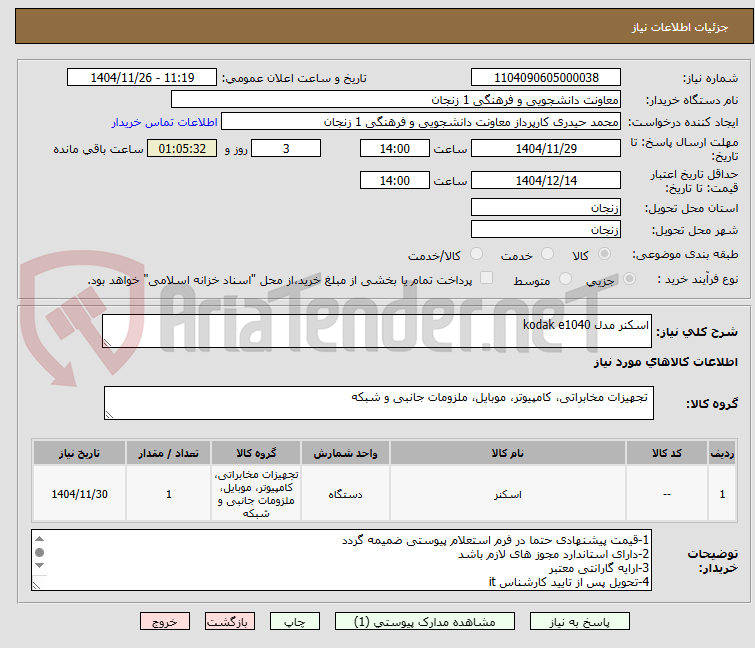Click the چاپ print button

tap(294, 622)
